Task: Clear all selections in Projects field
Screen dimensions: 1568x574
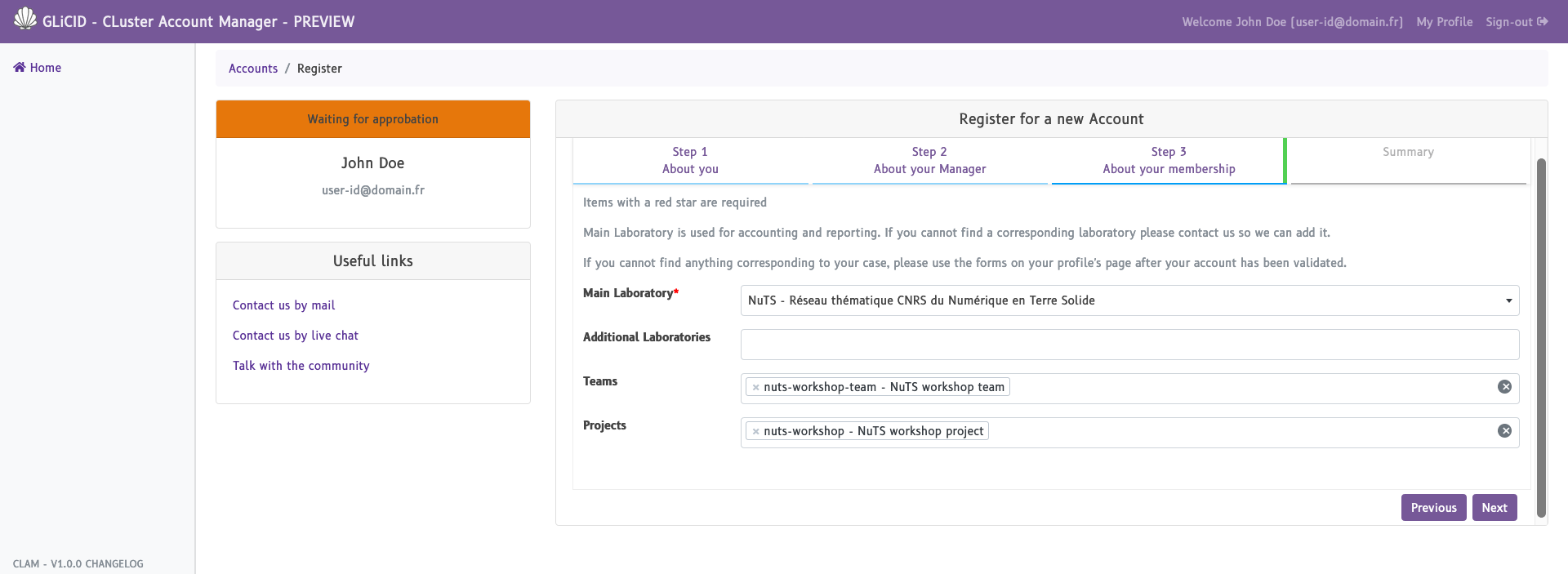Action: click(1504, 431)
